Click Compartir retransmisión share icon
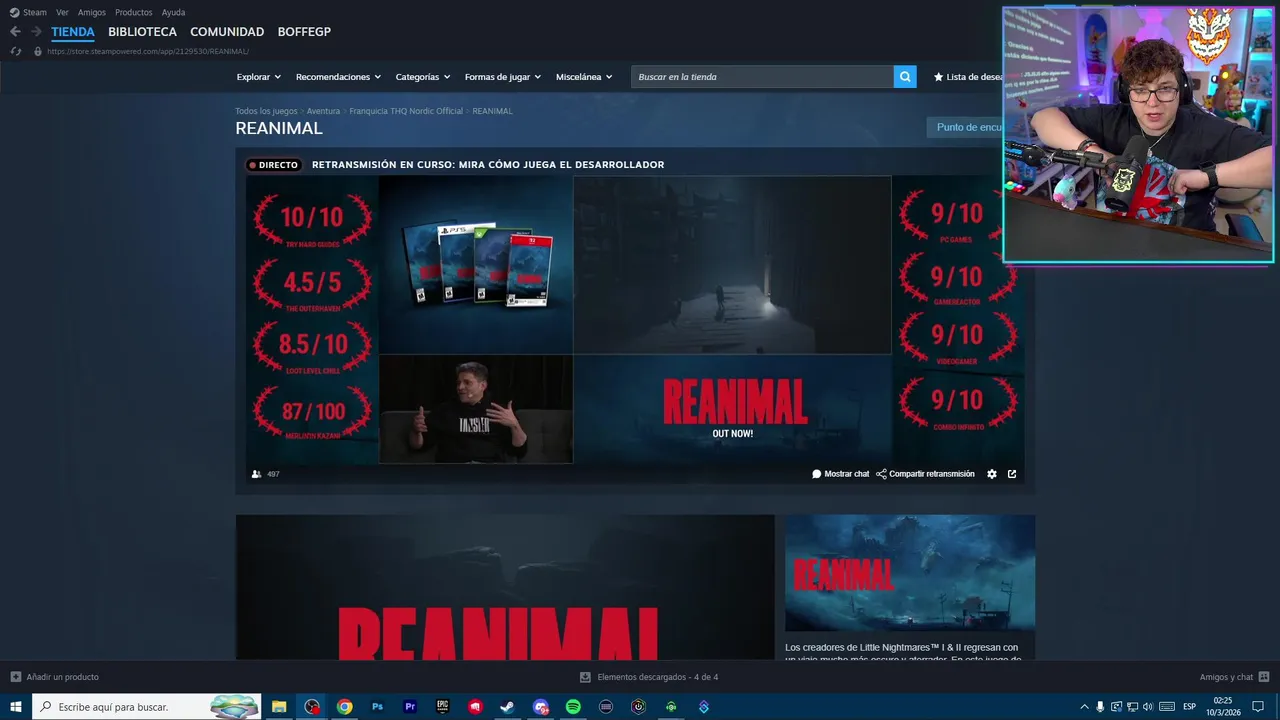Image resolution: width=1280 pixels, height=720 pixels. [x=881, y=474]
